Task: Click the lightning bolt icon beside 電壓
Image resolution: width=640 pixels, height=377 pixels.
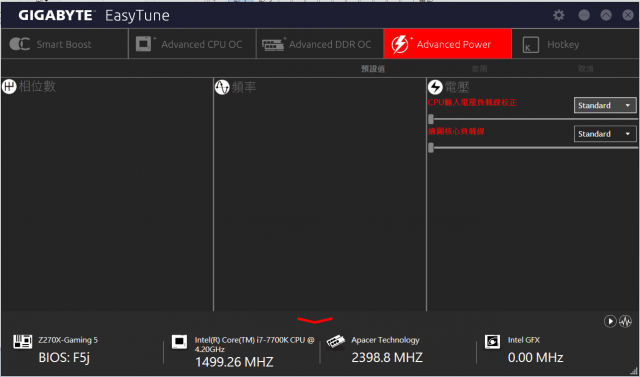Action: [435, 87]
